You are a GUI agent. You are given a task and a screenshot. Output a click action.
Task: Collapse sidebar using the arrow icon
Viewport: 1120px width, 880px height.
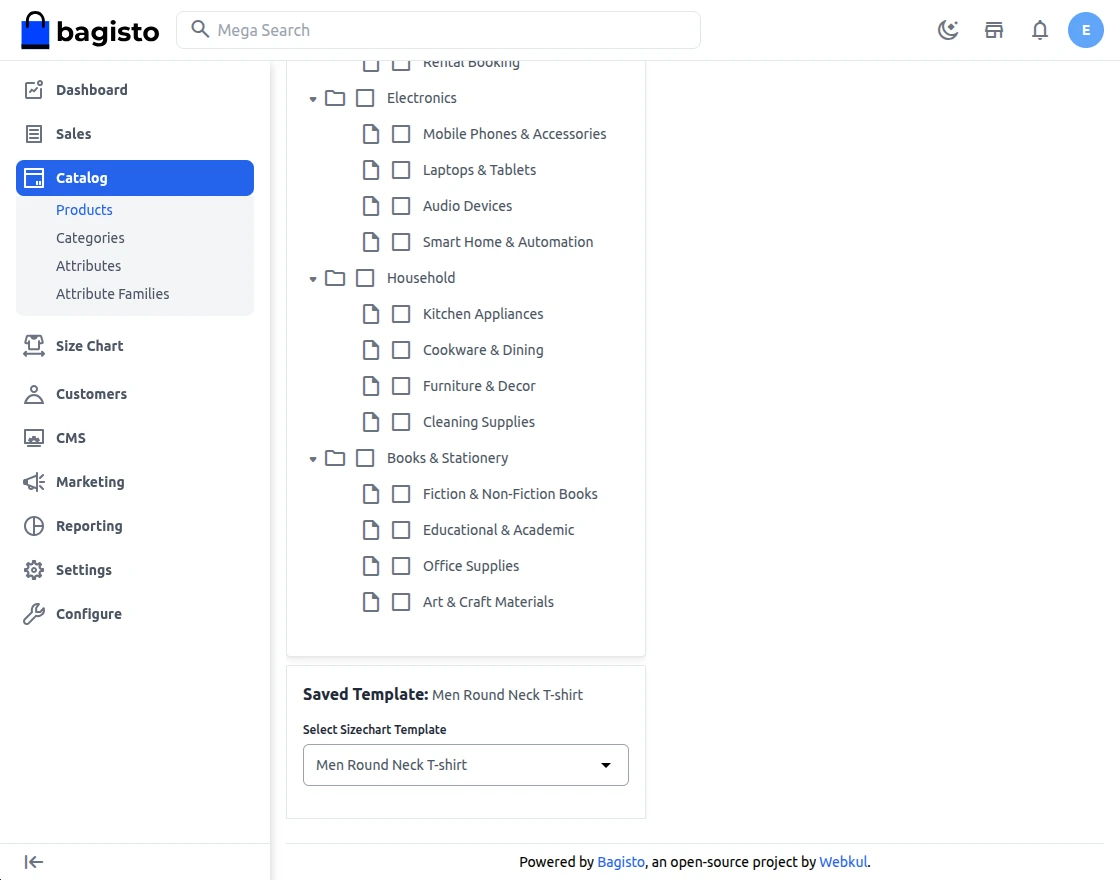coord(34,862)
